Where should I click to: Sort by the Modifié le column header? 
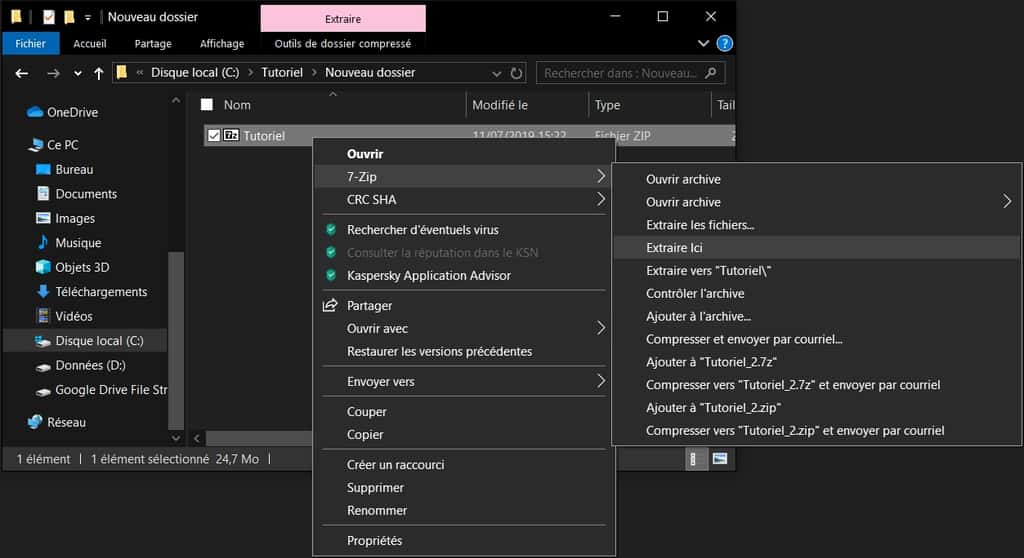point(526,105)
